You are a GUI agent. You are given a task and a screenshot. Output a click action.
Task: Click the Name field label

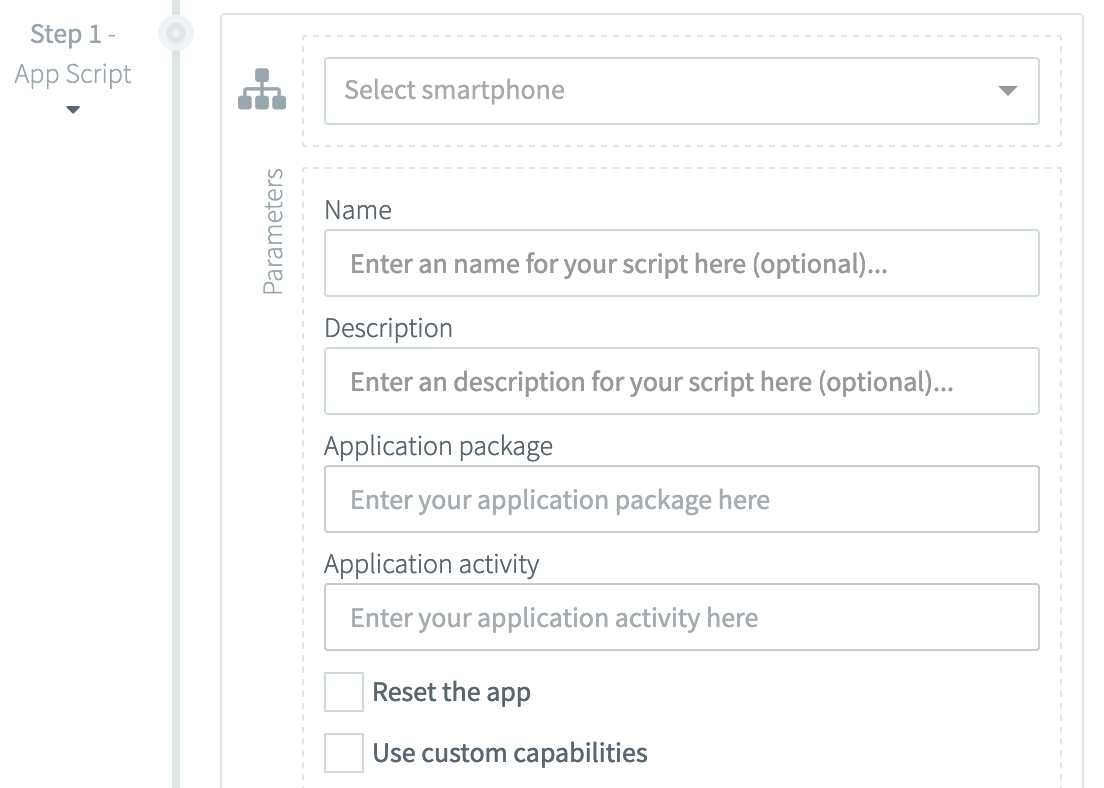click(x=358, y=210)
